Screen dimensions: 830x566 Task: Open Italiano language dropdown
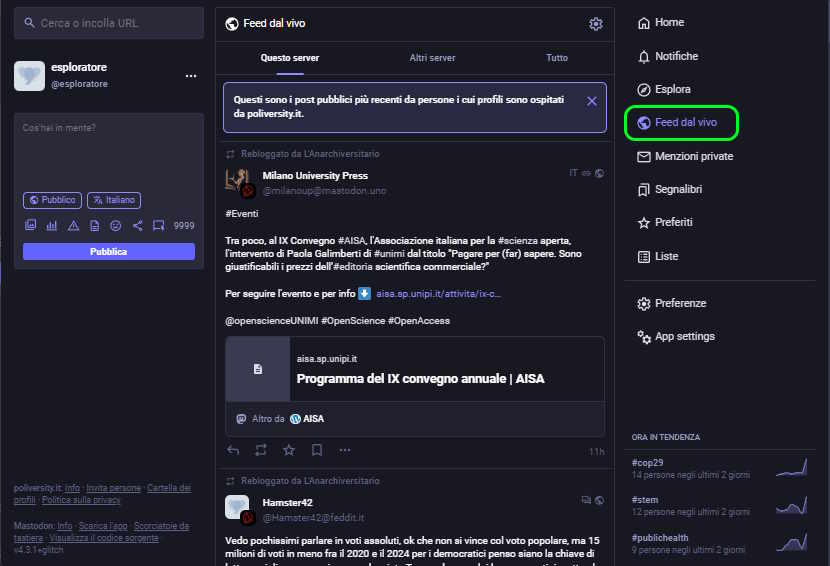pyautogui.click(x=114, y=200)
